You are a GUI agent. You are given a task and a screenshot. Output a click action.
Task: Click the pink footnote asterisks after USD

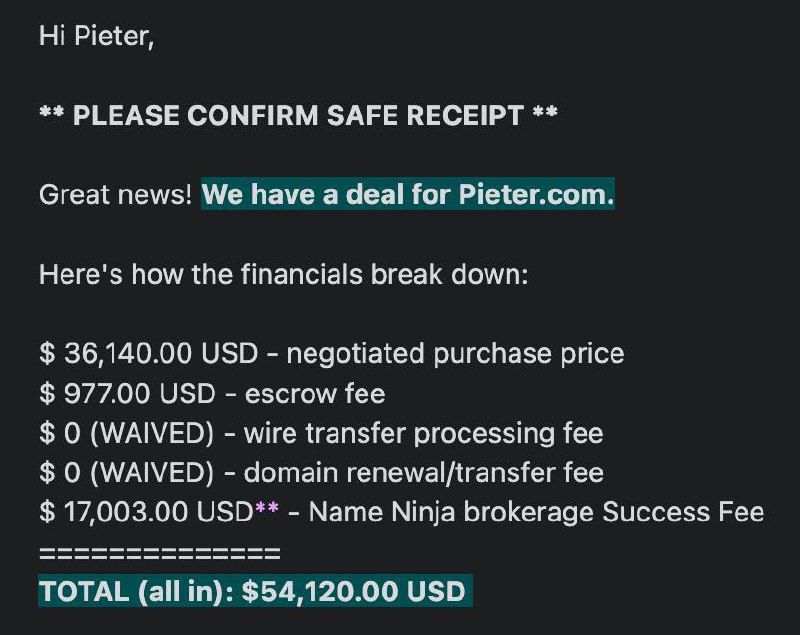click(x=267, y=510)
